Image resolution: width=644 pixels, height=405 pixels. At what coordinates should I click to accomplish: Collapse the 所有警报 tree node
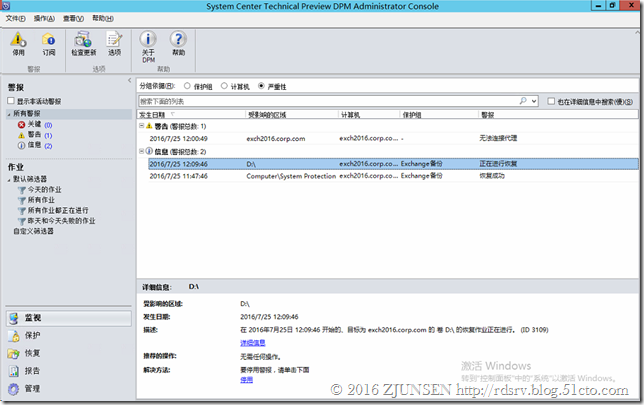click(x=9, y=114)
